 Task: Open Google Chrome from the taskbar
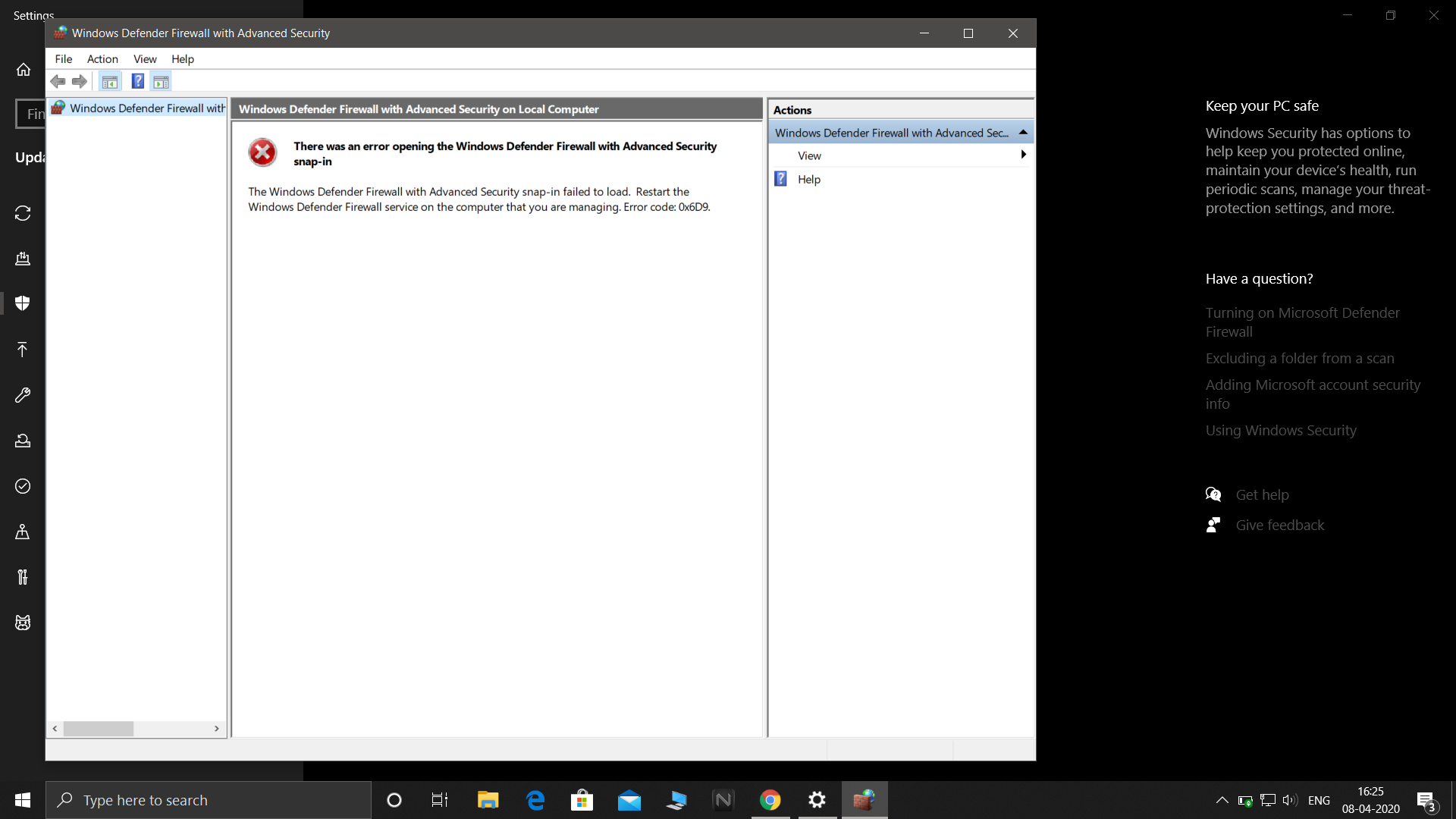[x=770, y=800]
